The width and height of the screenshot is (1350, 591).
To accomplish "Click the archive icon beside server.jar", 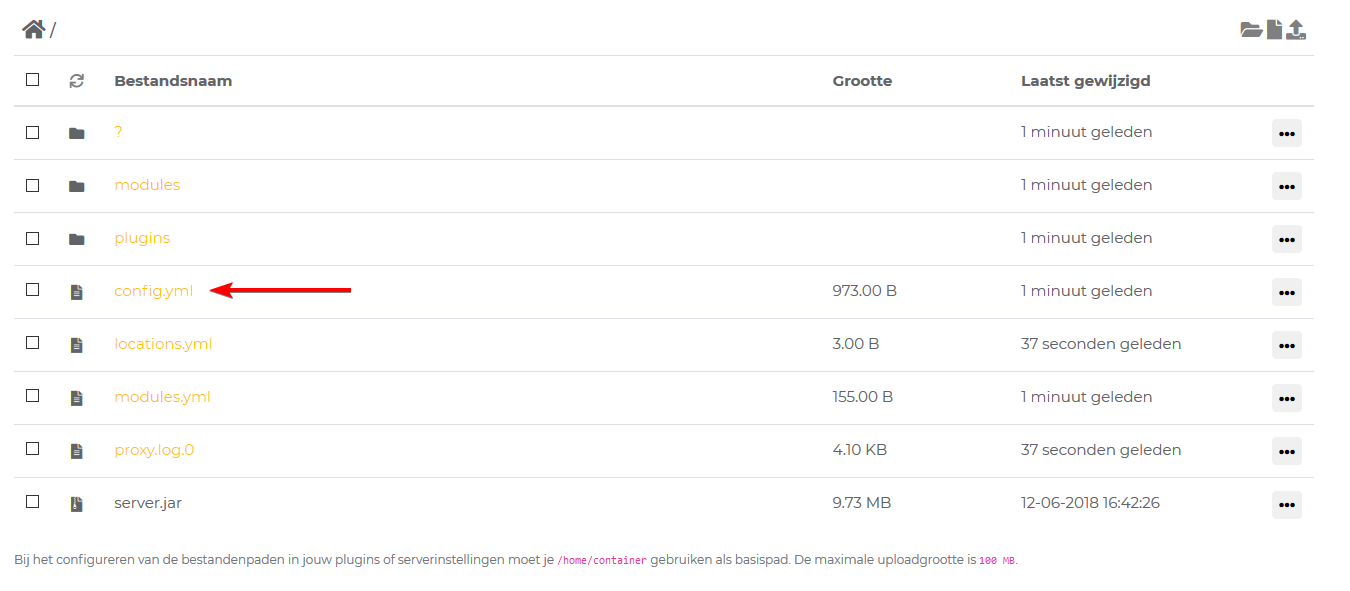I will coord(76,504).
